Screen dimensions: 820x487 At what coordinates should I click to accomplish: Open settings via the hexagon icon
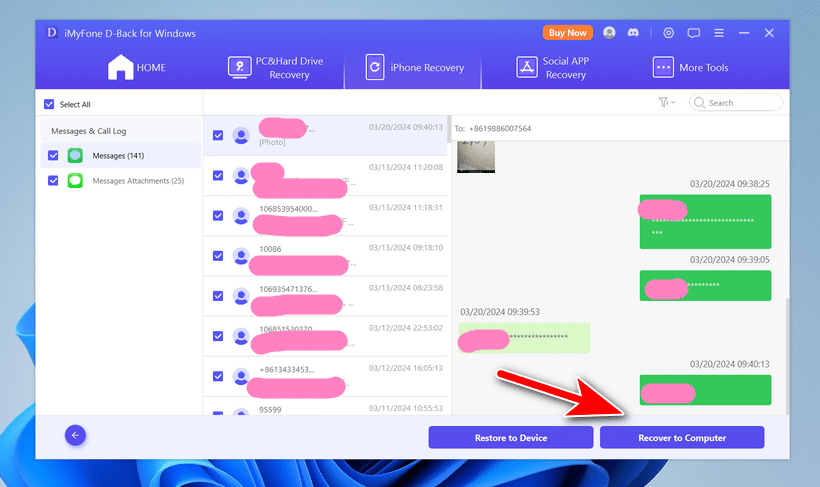click(x=669, y=33)
